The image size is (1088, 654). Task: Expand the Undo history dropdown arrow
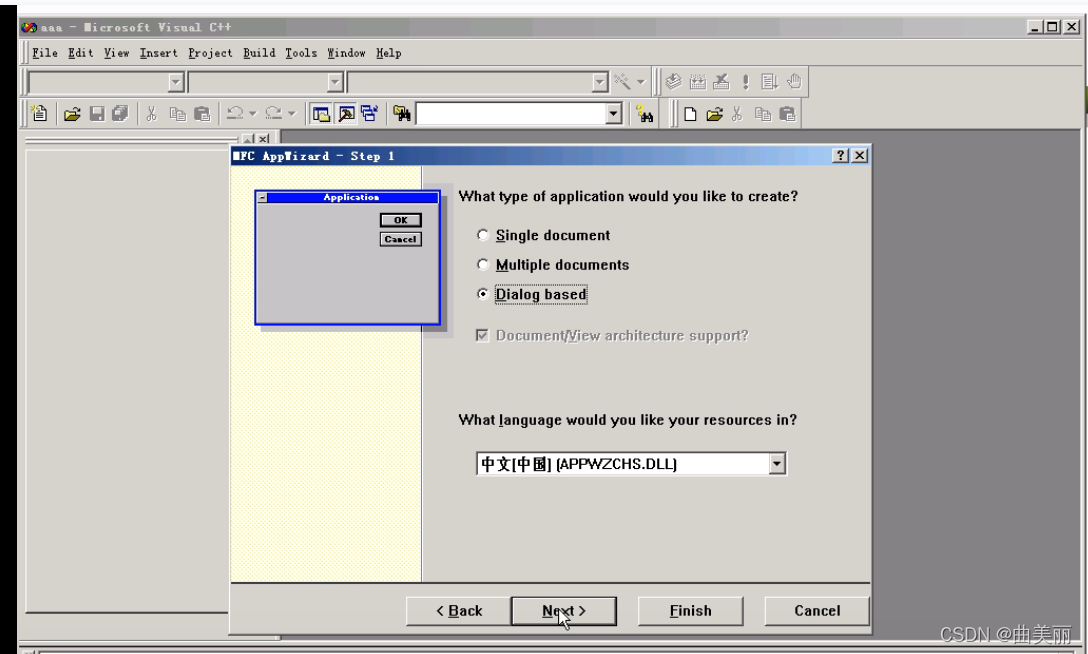coord(253,114)
